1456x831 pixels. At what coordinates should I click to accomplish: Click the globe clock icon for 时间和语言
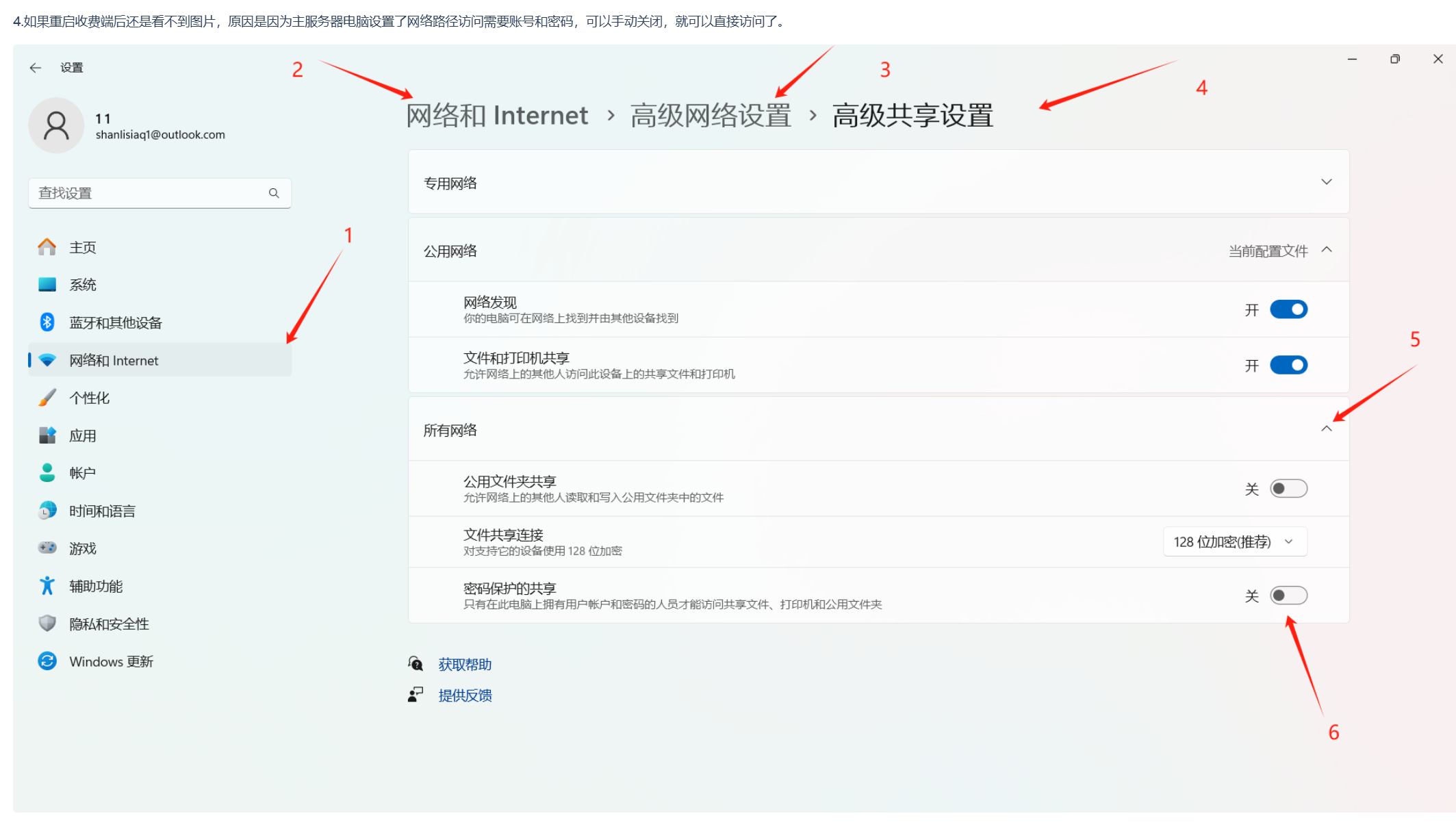pos(47,511)
